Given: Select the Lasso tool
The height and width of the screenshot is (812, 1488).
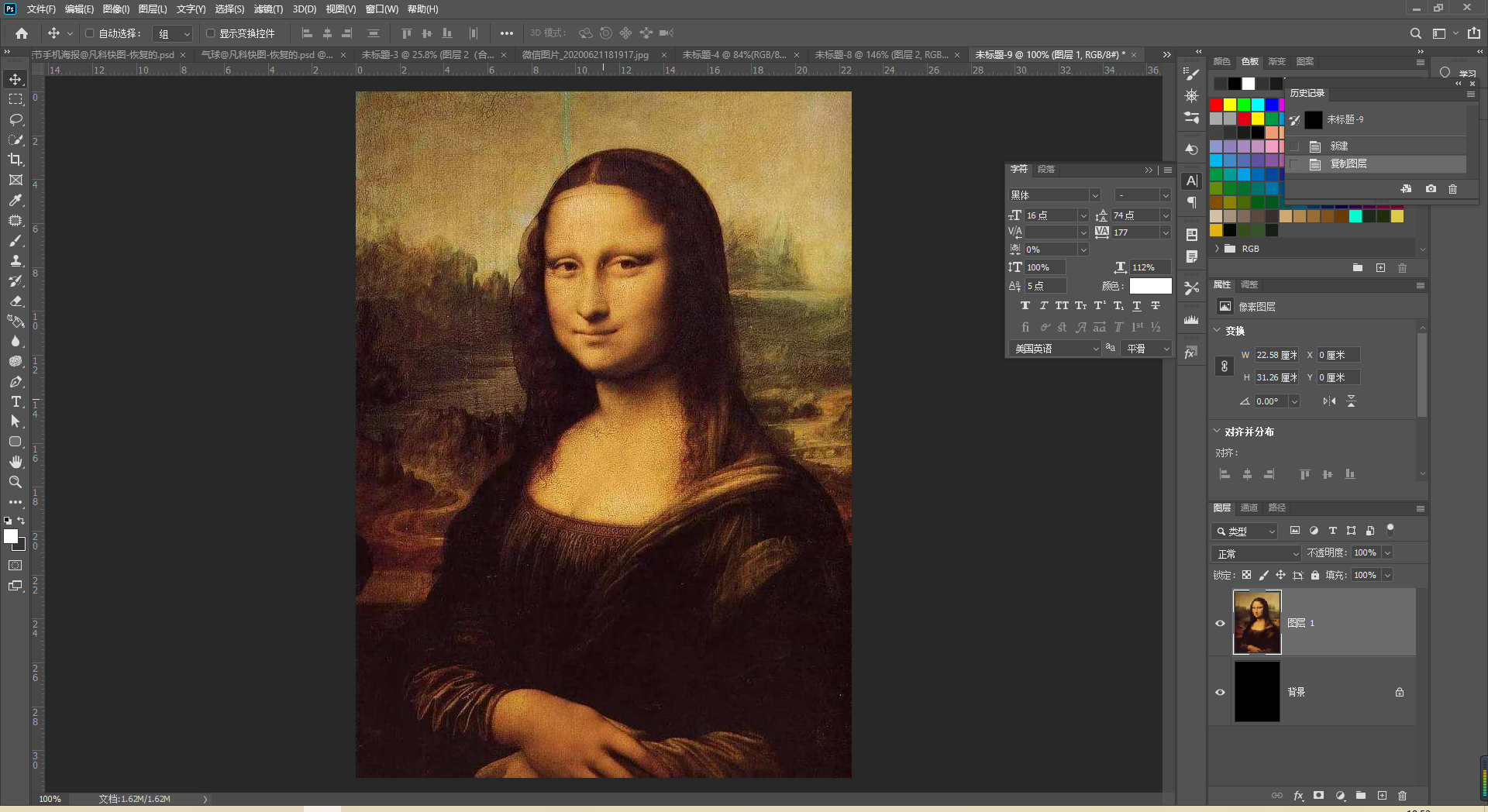Looking at the screenshot, I should click(15, 119).
